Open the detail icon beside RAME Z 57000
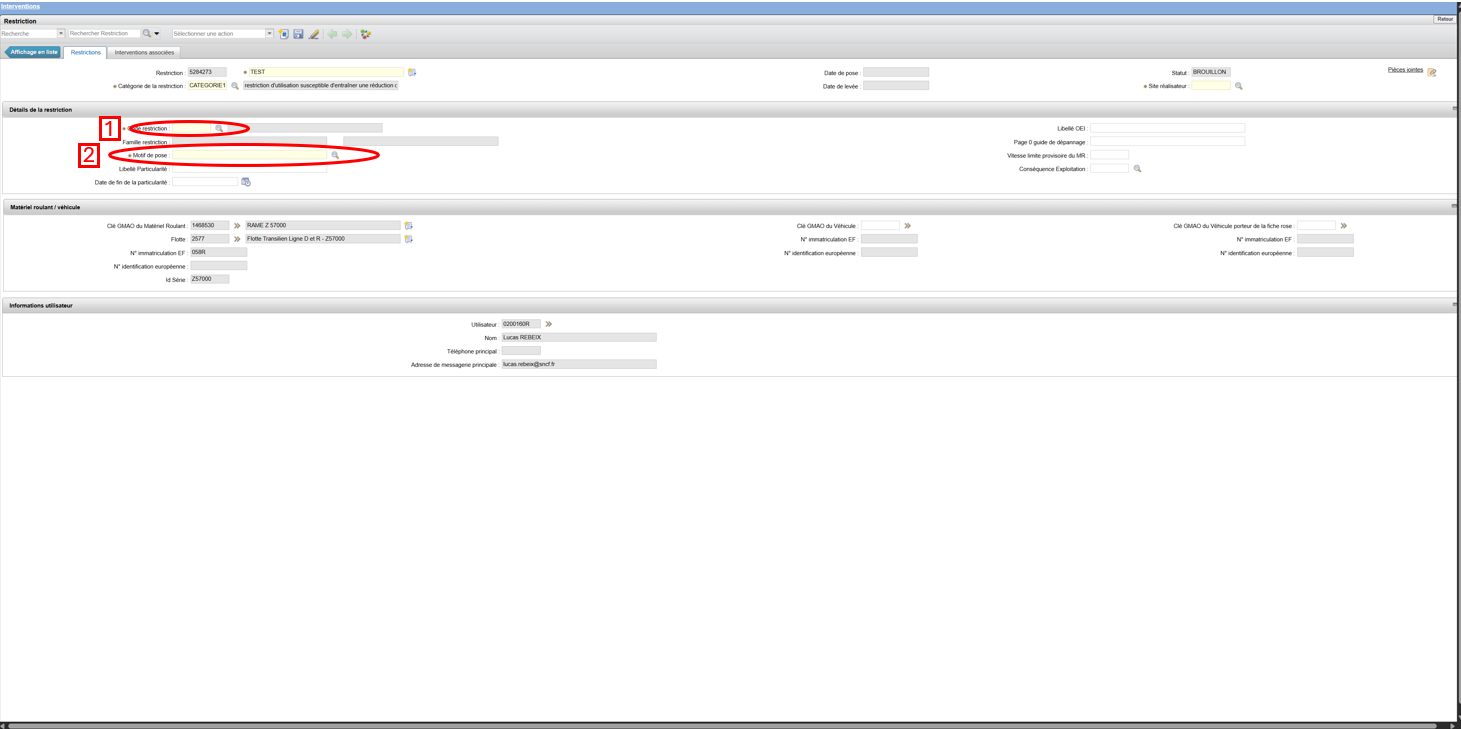Screen dimensions: 1461x729 coord(408,226)
